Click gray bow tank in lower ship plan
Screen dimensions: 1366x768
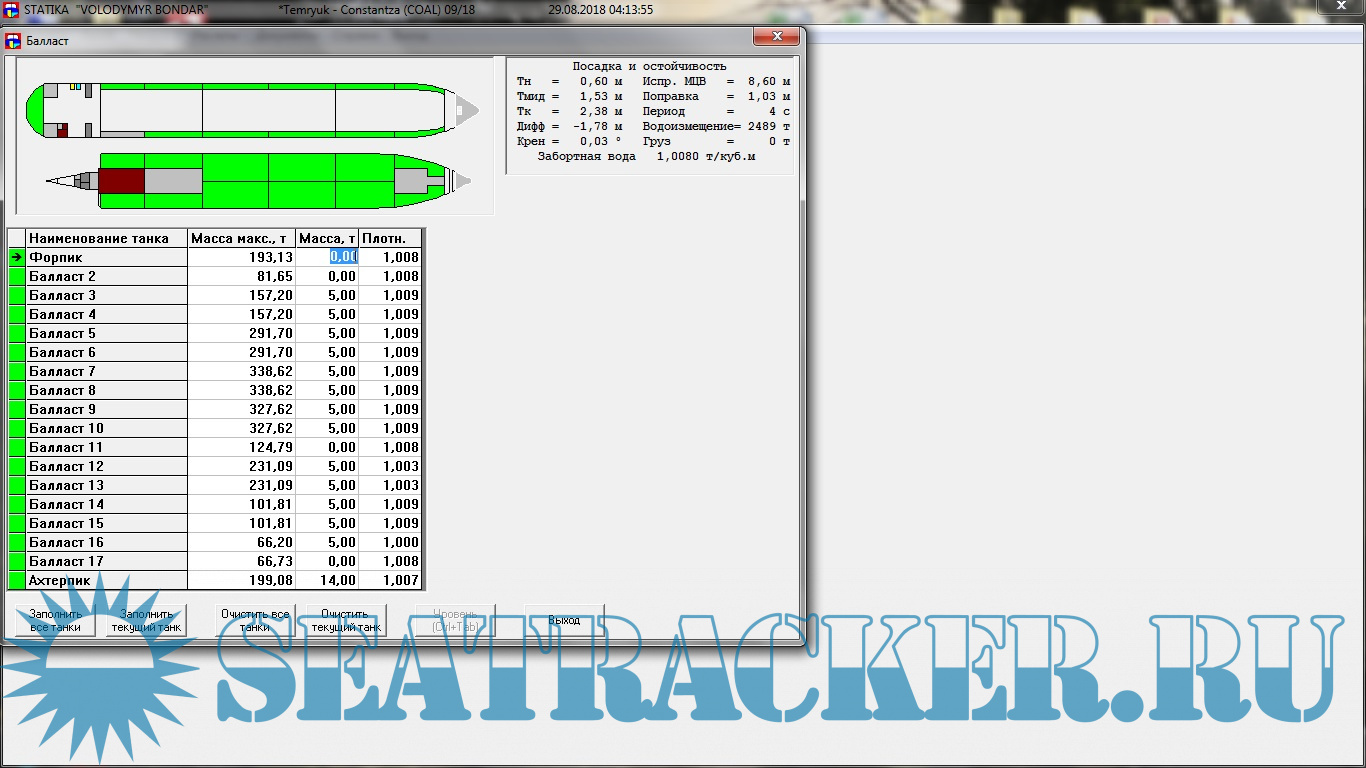[x=410, y=181]
